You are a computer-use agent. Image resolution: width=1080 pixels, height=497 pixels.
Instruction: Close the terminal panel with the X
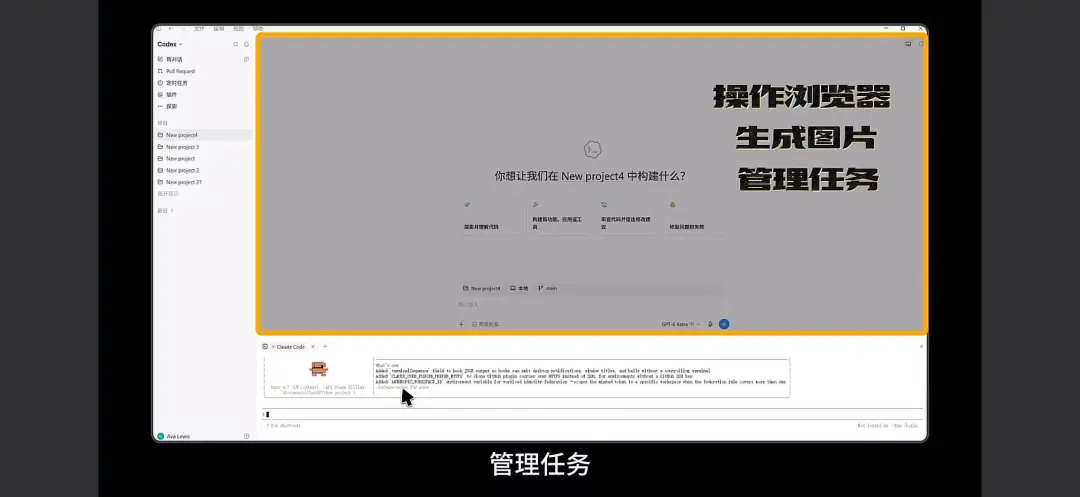[922, 347]
